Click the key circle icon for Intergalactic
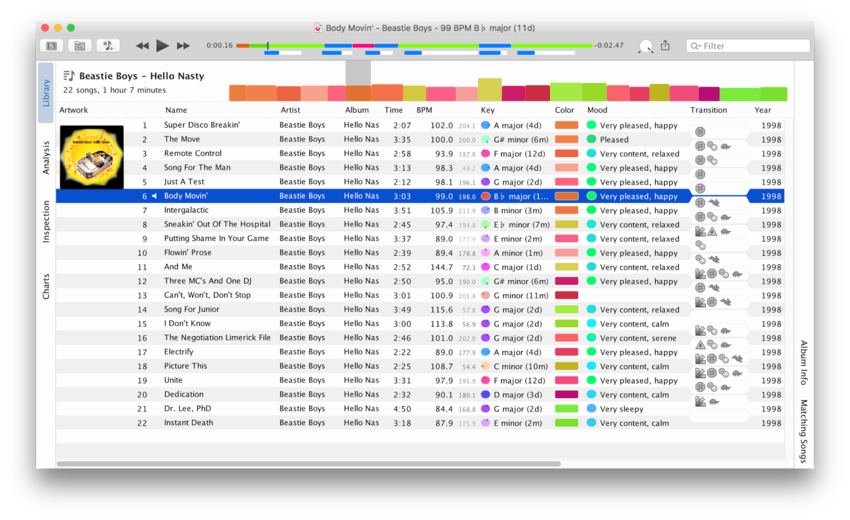The width and height of the screenshot is (850, 520). pos(486,211)
